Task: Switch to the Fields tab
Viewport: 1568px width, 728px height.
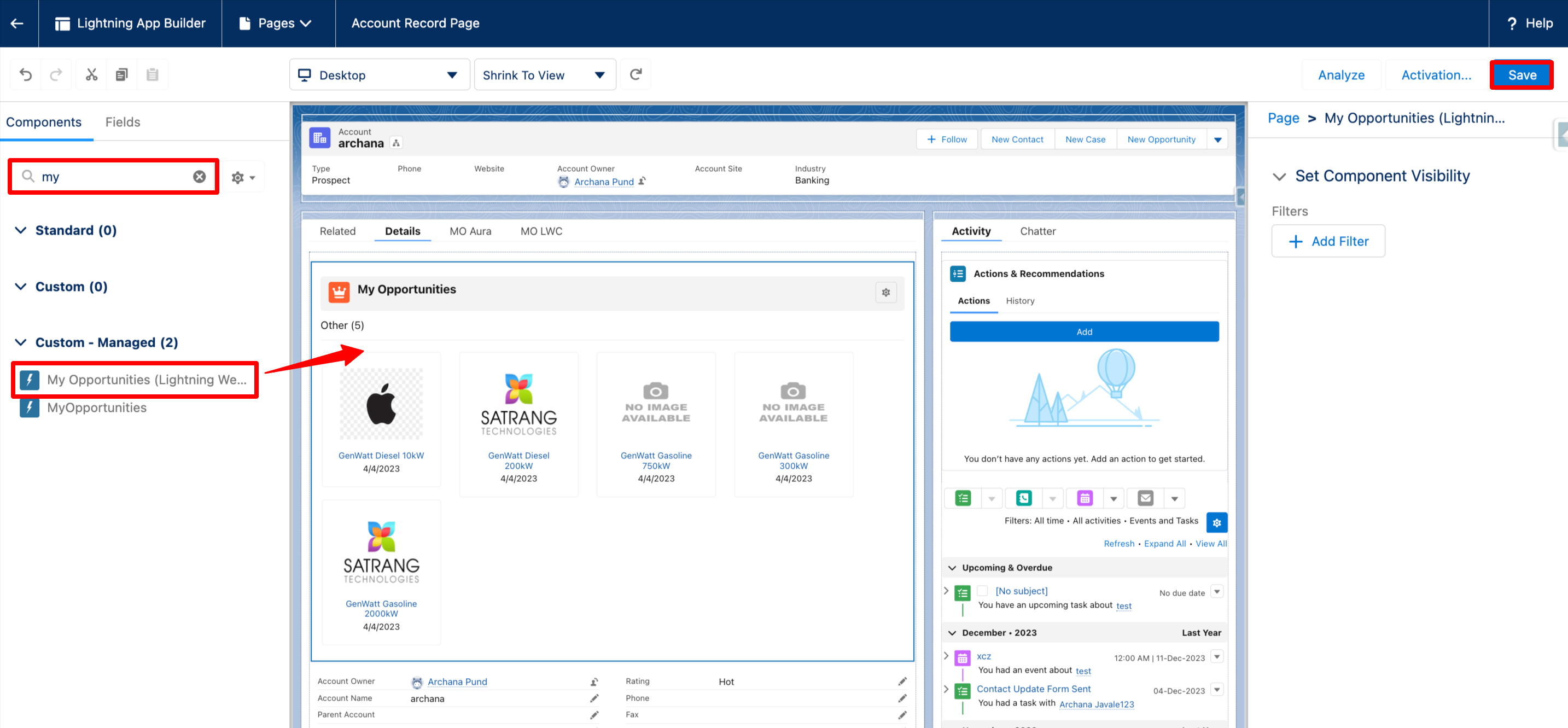Action: [x=123, y=122]
